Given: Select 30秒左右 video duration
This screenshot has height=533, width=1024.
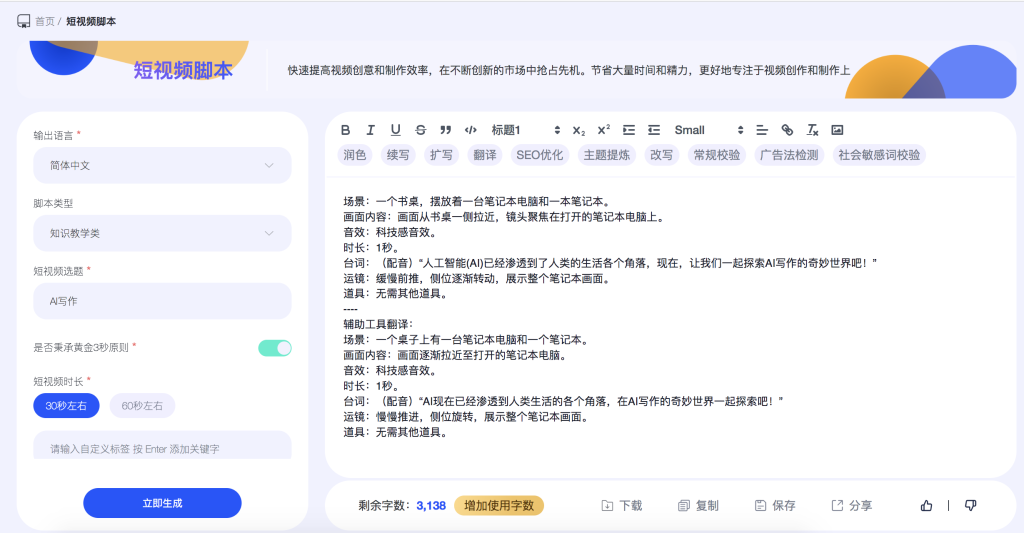Looking at the screenshot, I should [66, 405].
